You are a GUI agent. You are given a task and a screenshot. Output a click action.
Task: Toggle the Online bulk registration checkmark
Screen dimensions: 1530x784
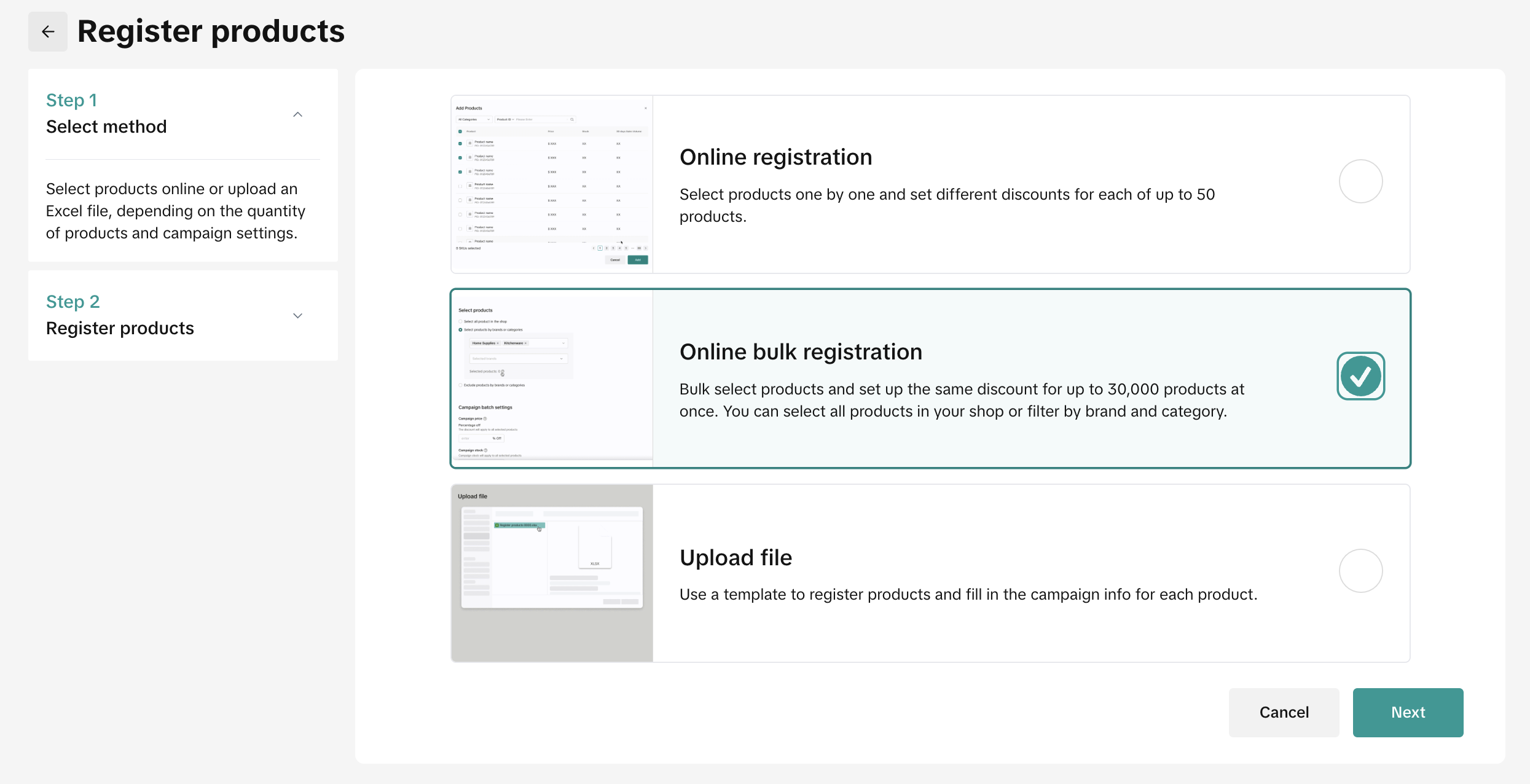click(x=1360, y=376)
